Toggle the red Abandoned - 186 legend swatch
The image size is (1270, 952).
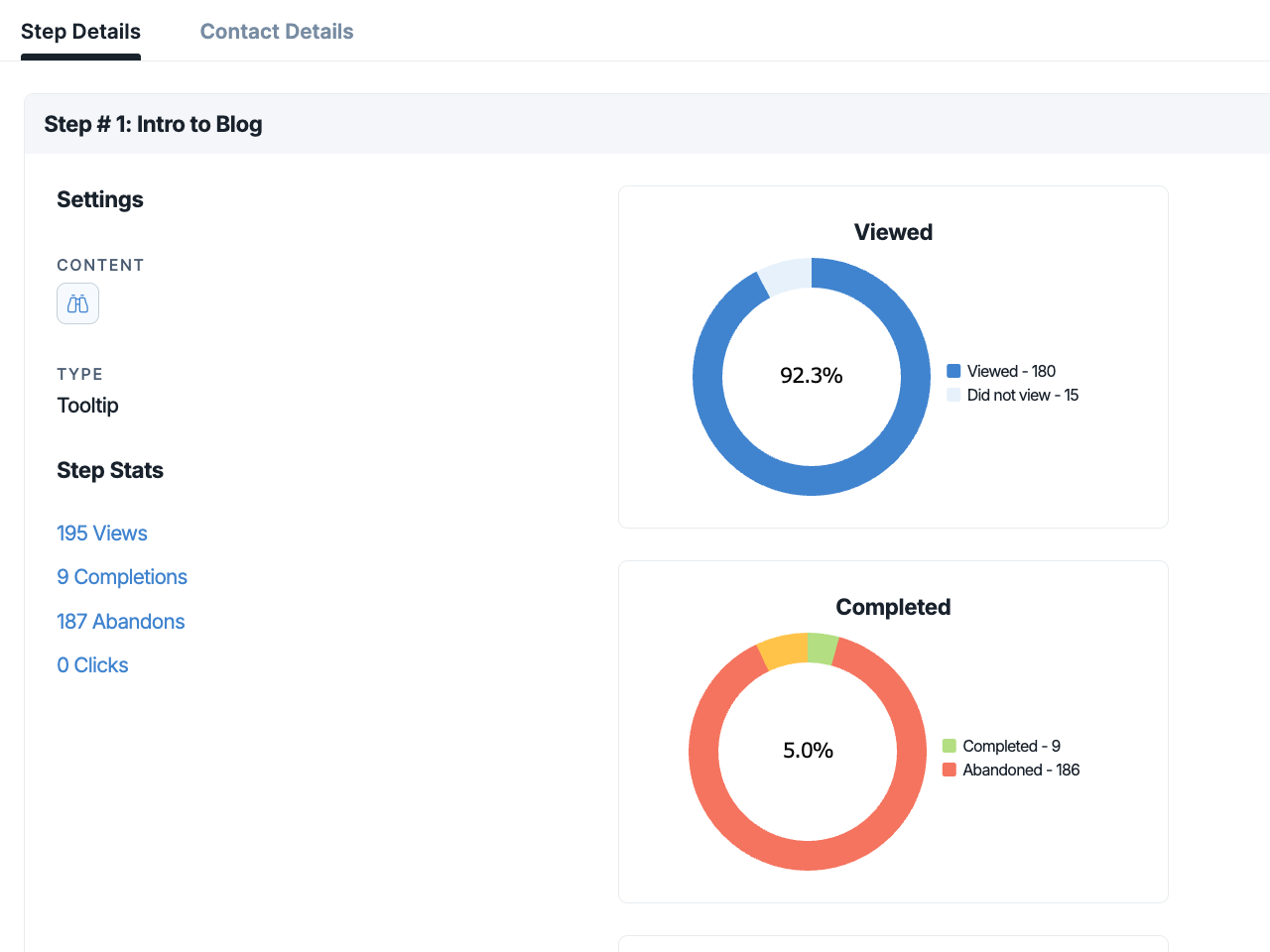[950, 770]
